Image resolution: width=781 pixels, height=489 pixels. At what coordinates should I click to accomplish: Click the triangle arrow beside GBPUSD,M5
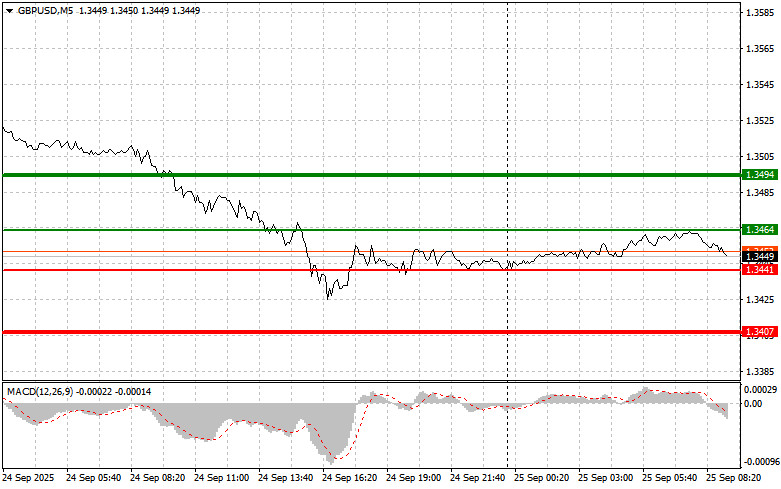[x=9, y=10]
